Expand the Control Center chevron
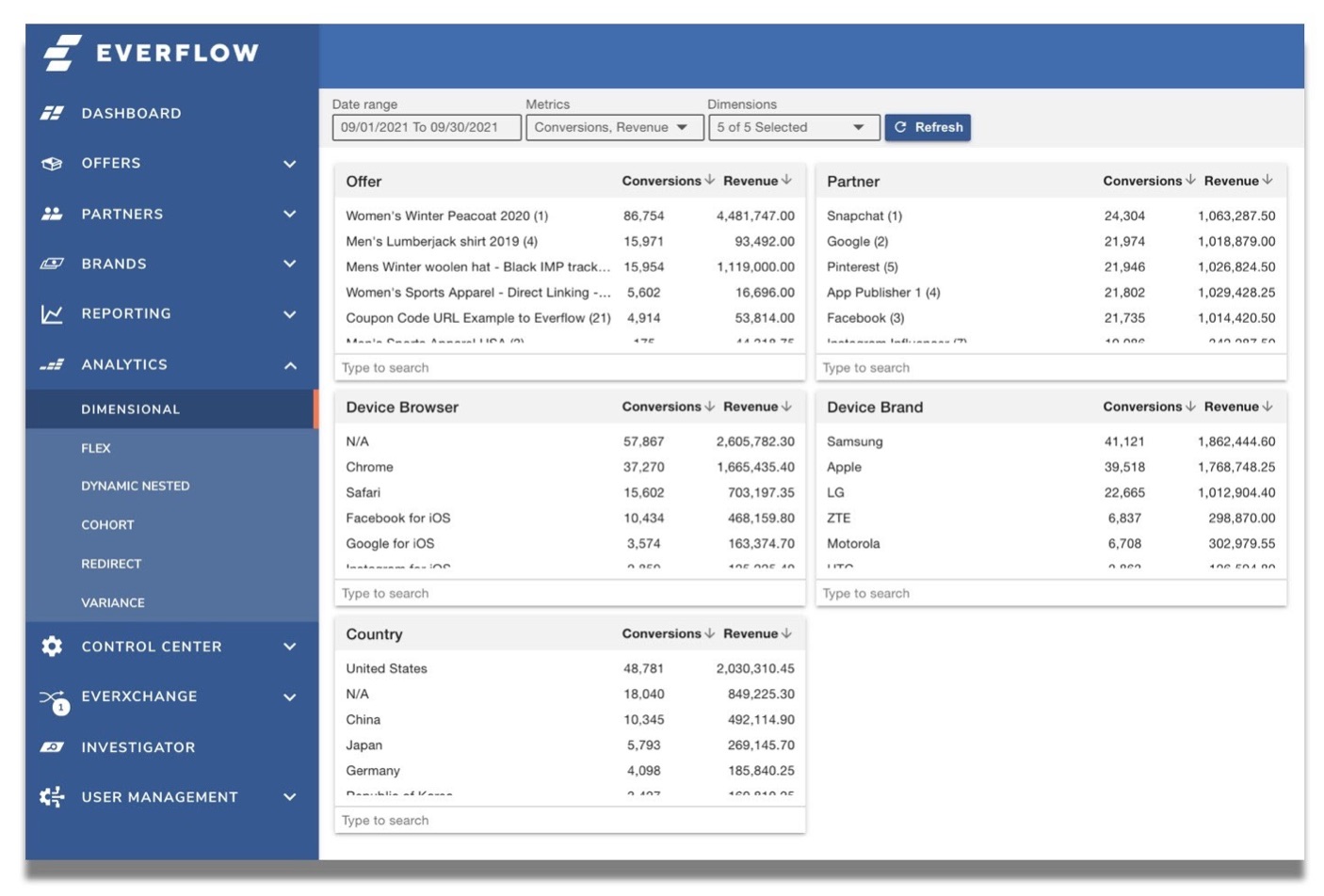This screenshot has height=896, width=1324. point(290,647)
